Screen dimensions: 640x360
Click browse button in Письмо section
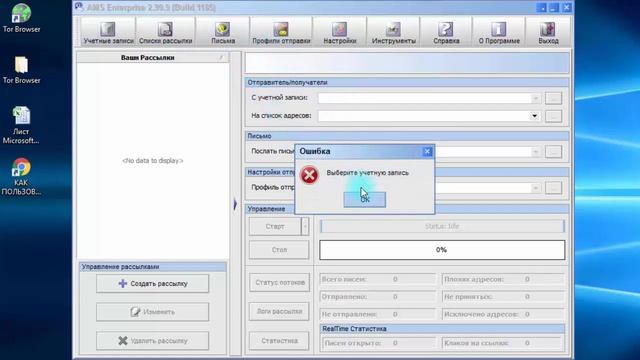[x=553, y=152]
